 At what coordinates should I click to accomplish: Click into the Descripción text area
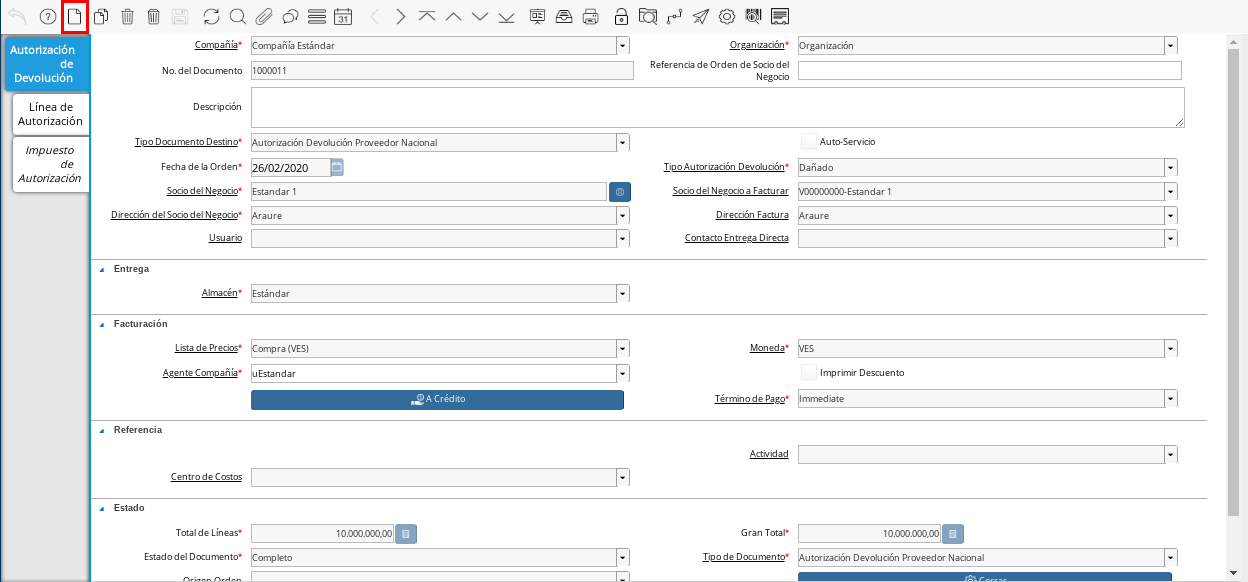click(717, 107)
